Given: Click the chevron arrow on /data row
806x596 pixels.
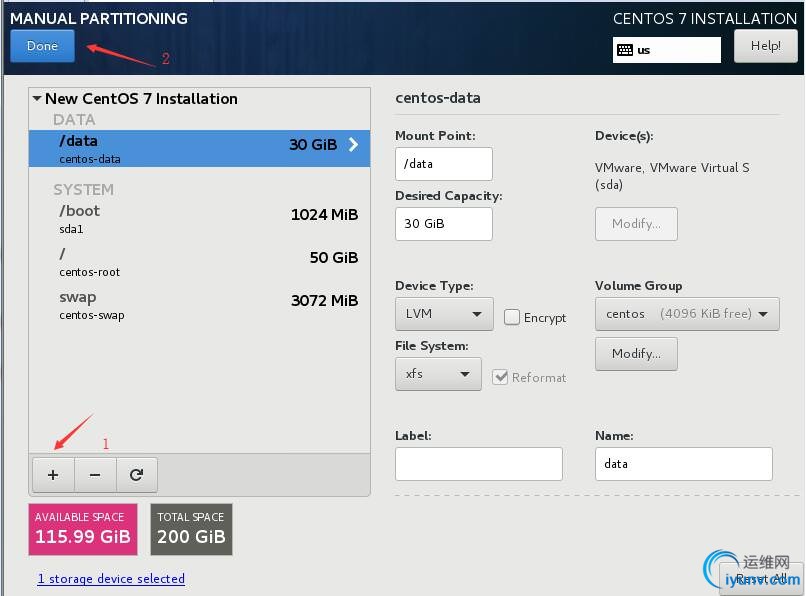Looking at the screenshot, I should click(353, 145).
